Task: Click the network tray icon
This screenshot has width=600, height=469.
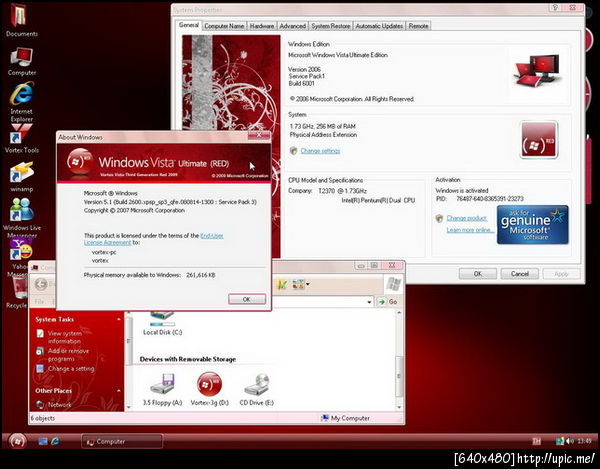Action: pyautogui.click(x=560, y=441)
